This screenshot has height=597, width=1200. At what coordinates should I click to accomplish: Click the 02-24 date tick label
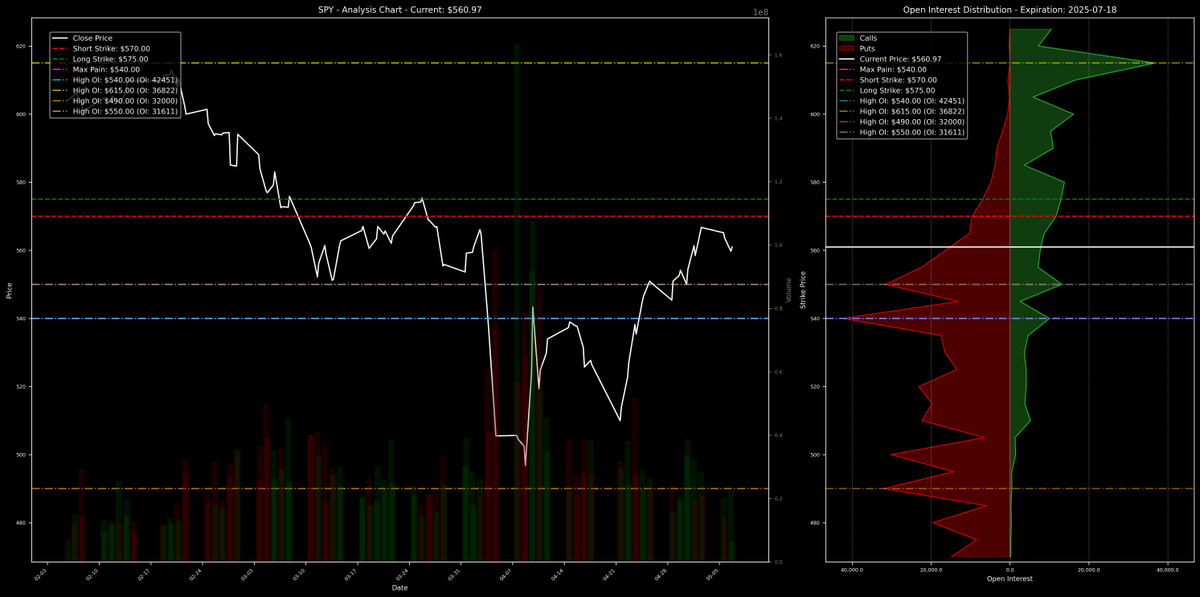[x=195, y=574]
